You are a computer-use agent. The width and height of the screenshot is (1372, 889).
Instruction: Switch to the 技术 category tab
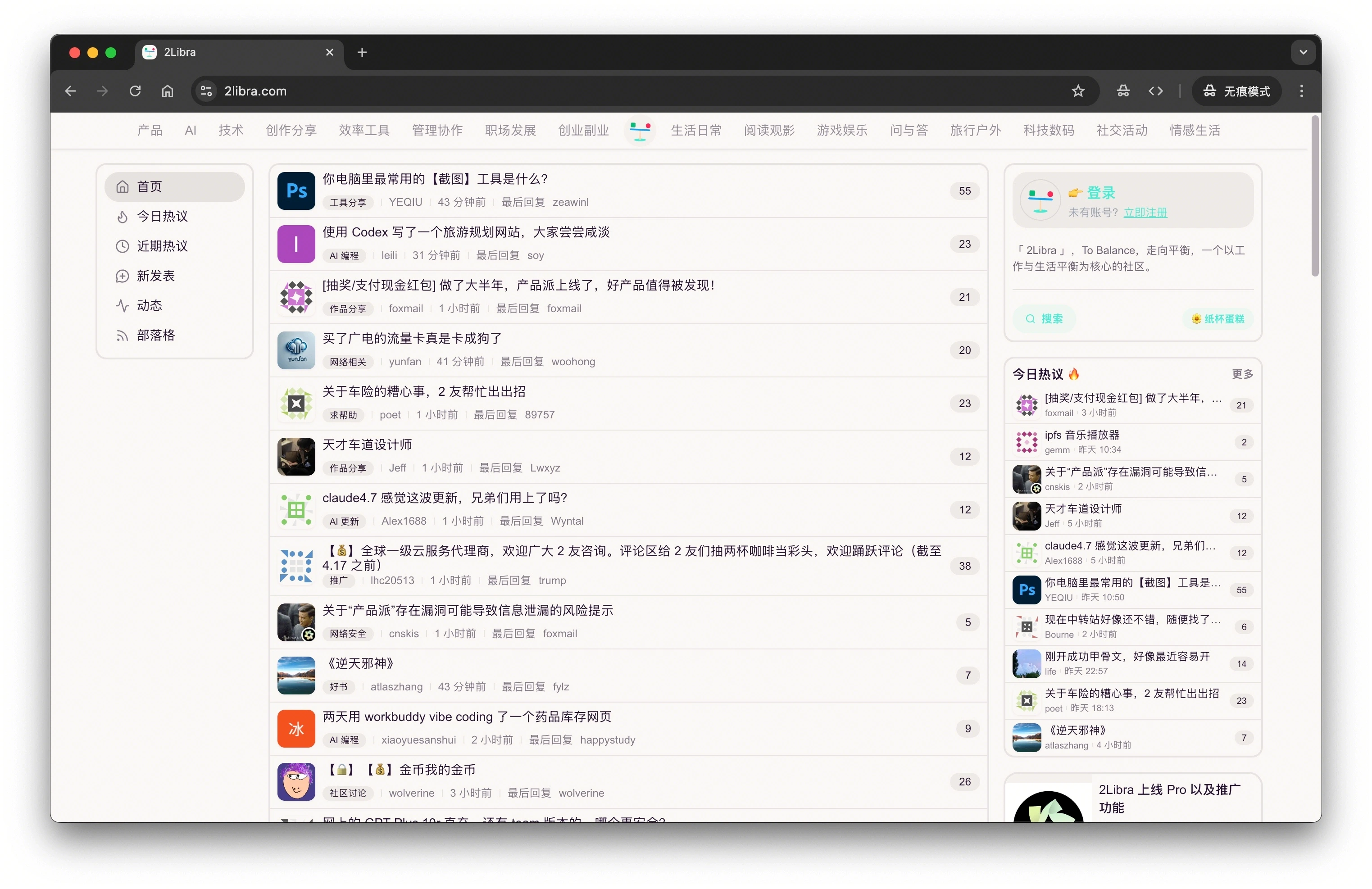click(x=231, y=130)
